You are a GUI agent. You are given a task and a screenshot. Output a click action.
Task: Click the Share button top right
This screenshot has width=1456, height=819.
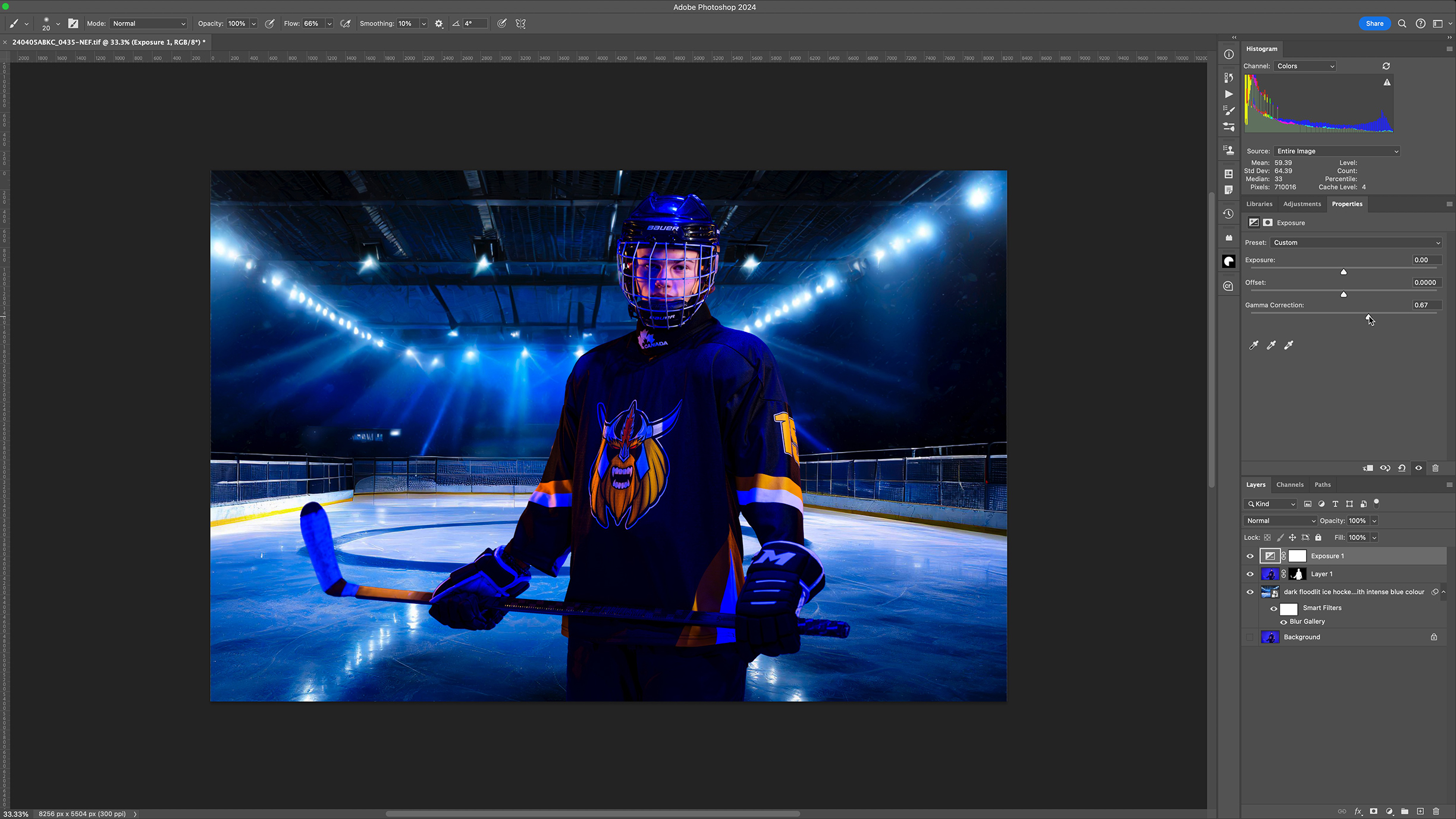click(1373, 23)
